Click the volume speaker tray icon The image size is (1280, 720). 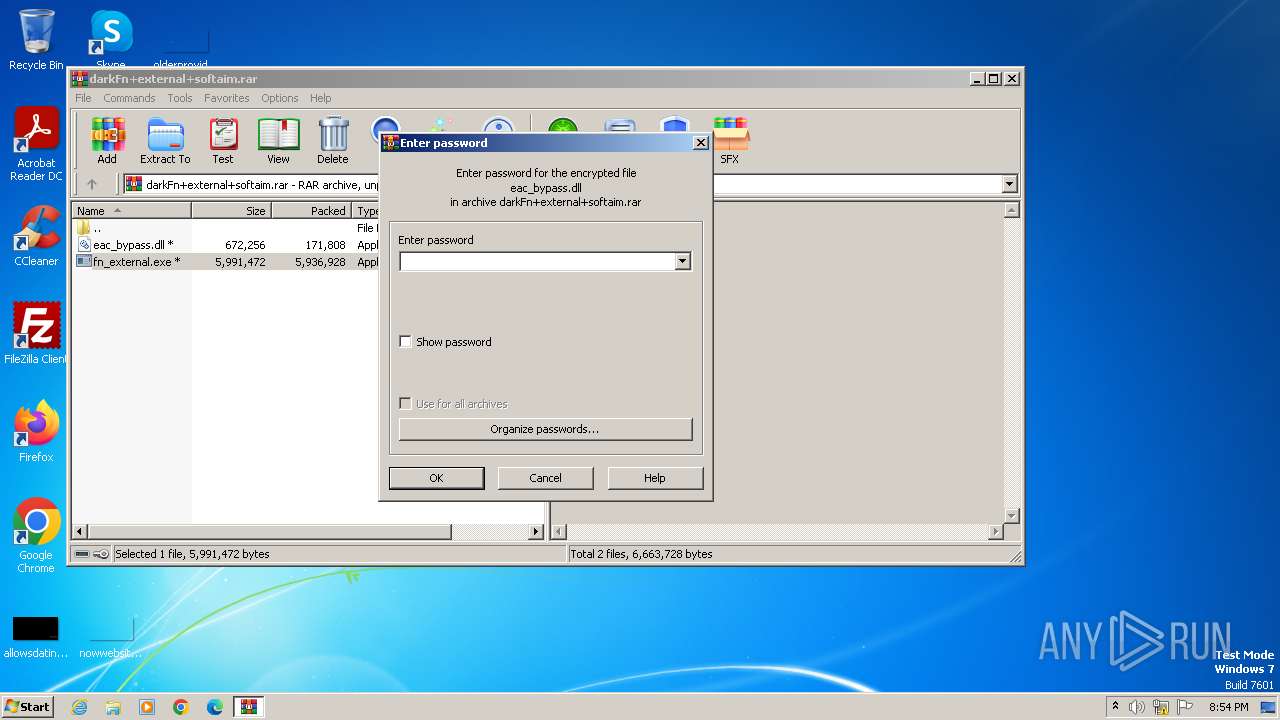pyautogui.click(x=1137, y=707)
